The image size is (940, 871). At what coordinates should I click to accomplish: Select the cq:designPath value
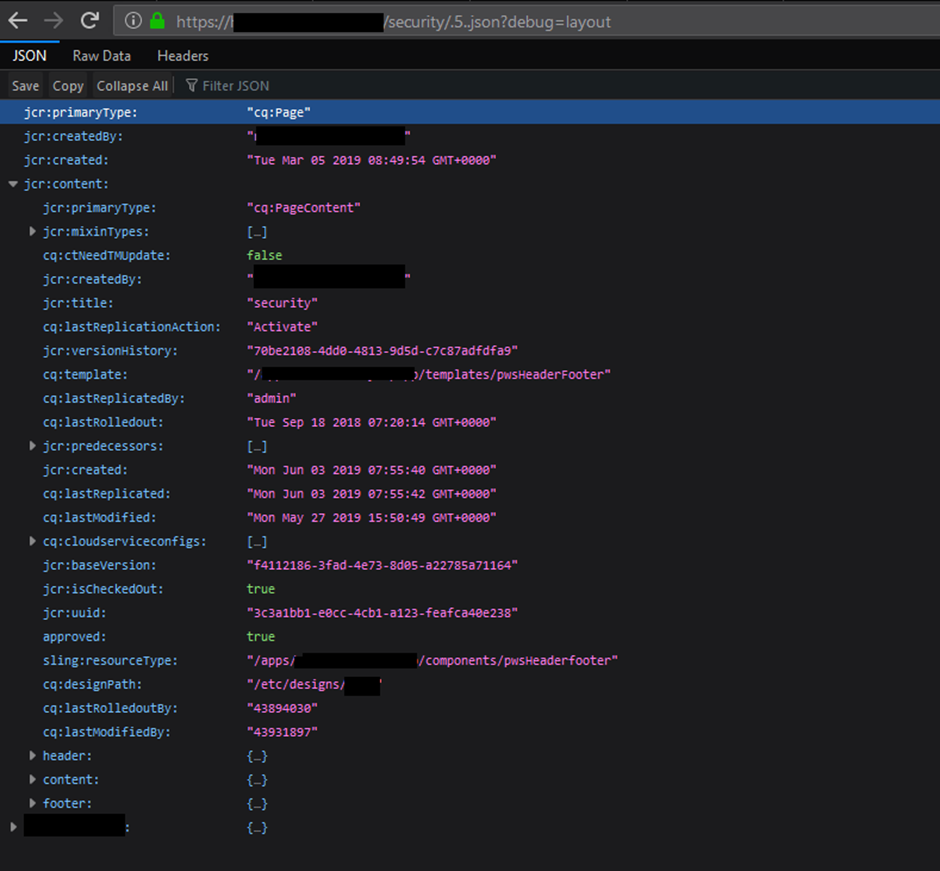tap(314, 685)
